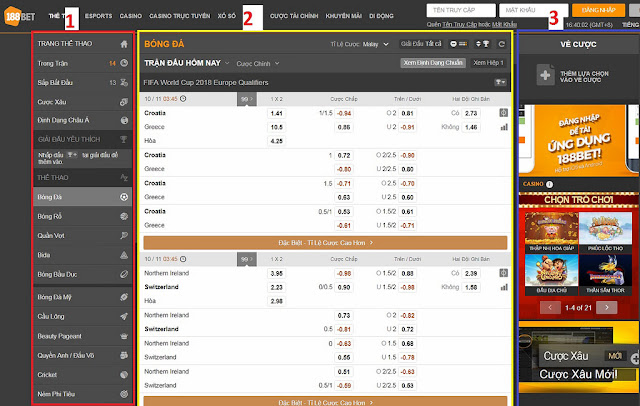The width and height of the screenshot is (640, 406).
Task: Select Greece 1X2 odds 10.5
Action: [x=276, y=127]
